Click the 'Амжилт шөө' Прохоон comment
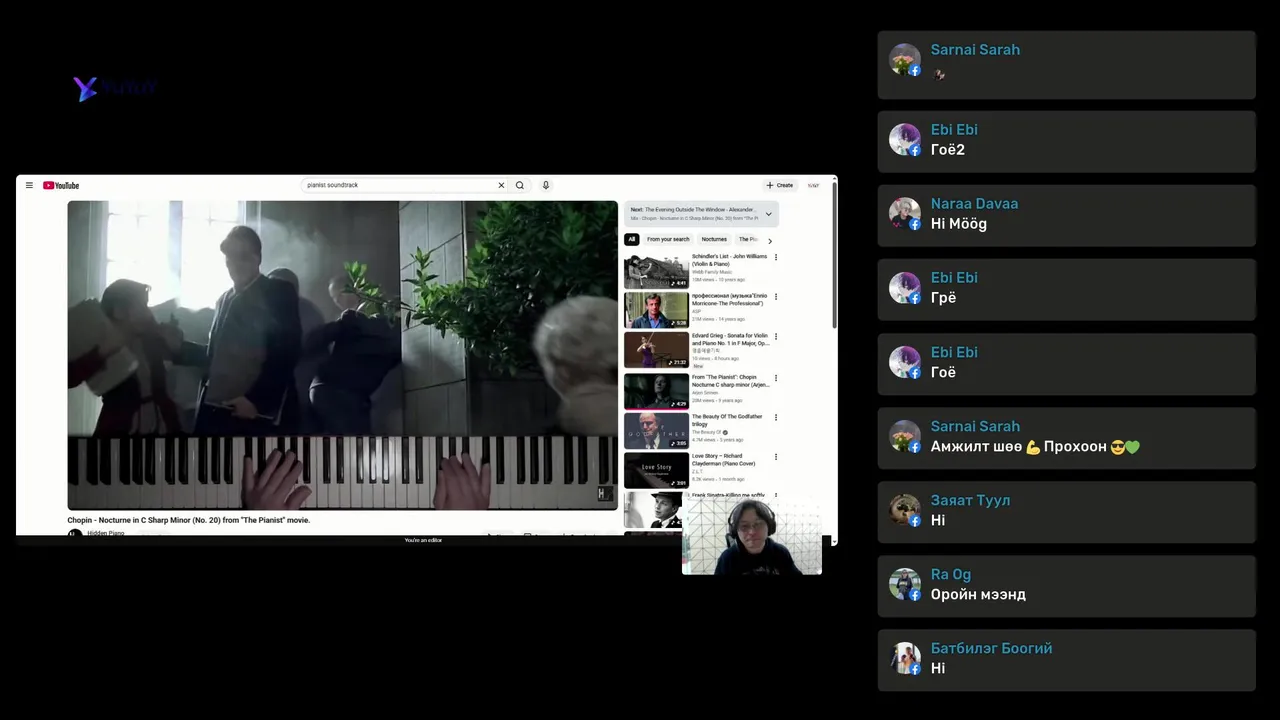This screenshot has height=720, width=1280. pyautogui.click(x=1035, y=446)
